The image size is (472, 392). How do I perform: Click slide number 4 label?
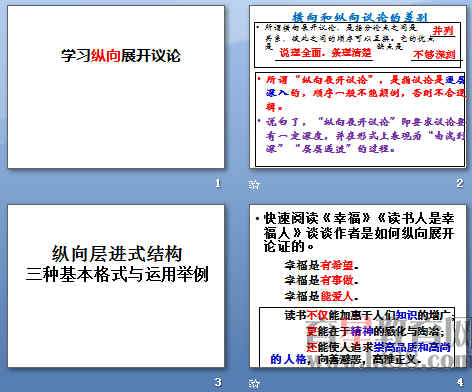click(460, 382)
